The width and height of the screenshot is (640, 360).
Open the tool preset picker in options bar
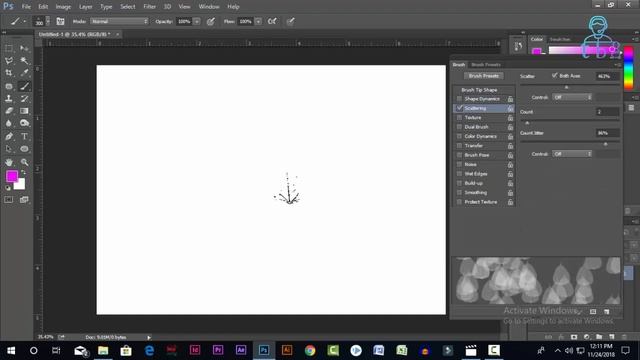click(x=18, y=21)
